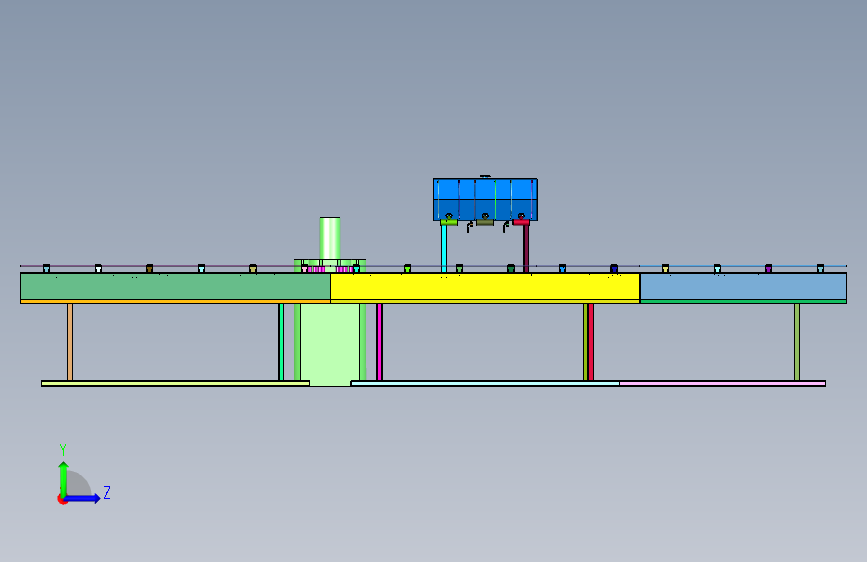This screenshot has width=867, height=562.
Task: Select the orange strip beneath the green section
Action: coord(175,301)
